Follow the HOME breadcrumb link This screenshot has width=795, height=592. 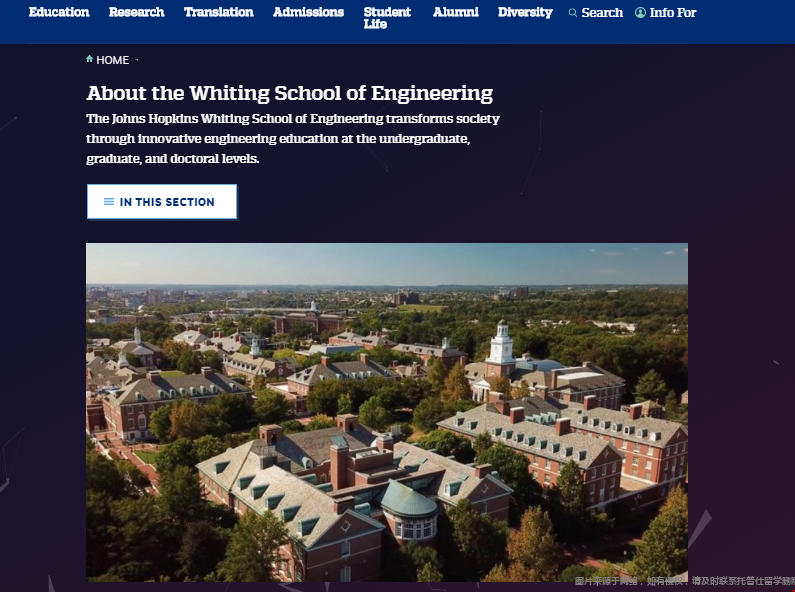[112, 60]
